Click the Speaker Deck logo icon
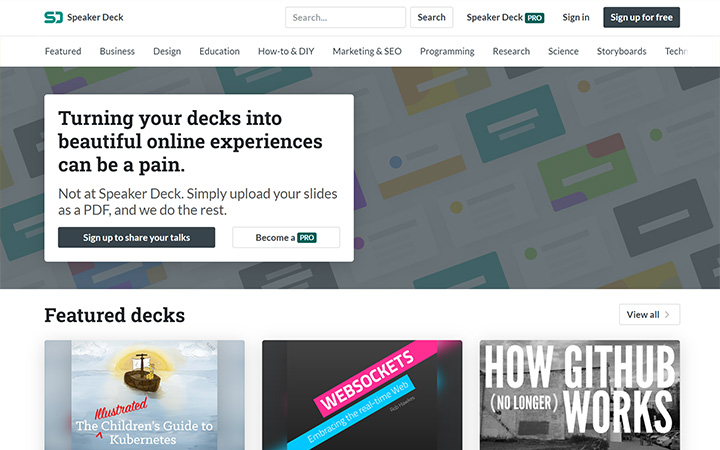The width and height of the screenshot is (720, 450). (x=53, y=17)
